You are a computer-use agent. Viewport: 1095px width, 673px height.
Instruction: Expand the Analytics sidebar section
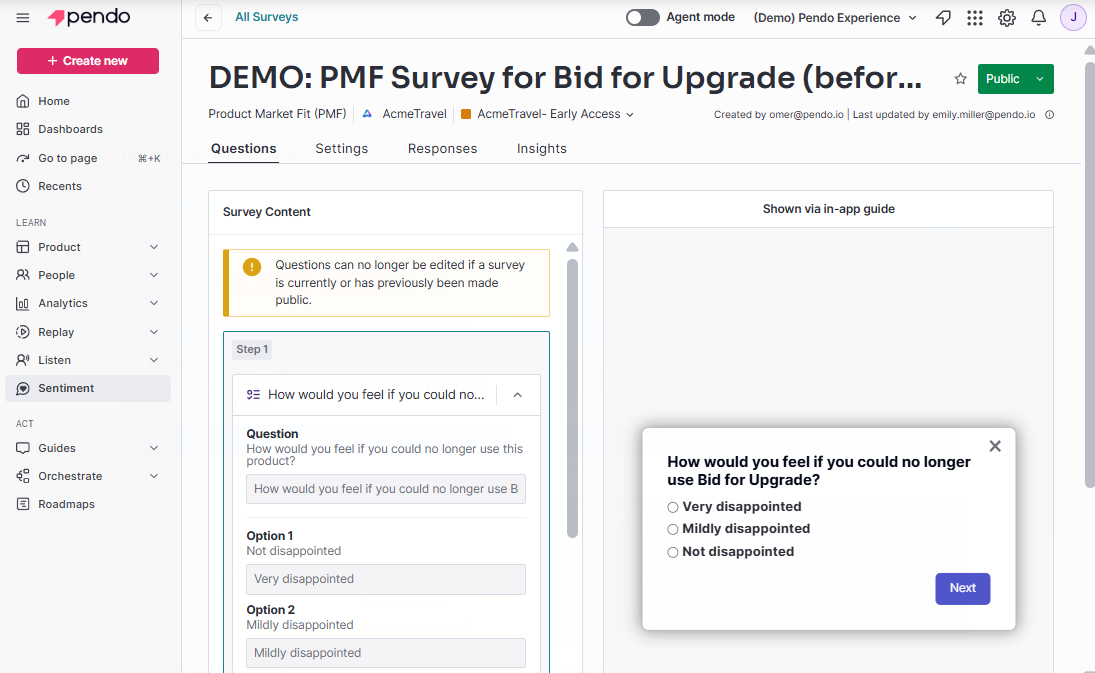pos(154,303)
